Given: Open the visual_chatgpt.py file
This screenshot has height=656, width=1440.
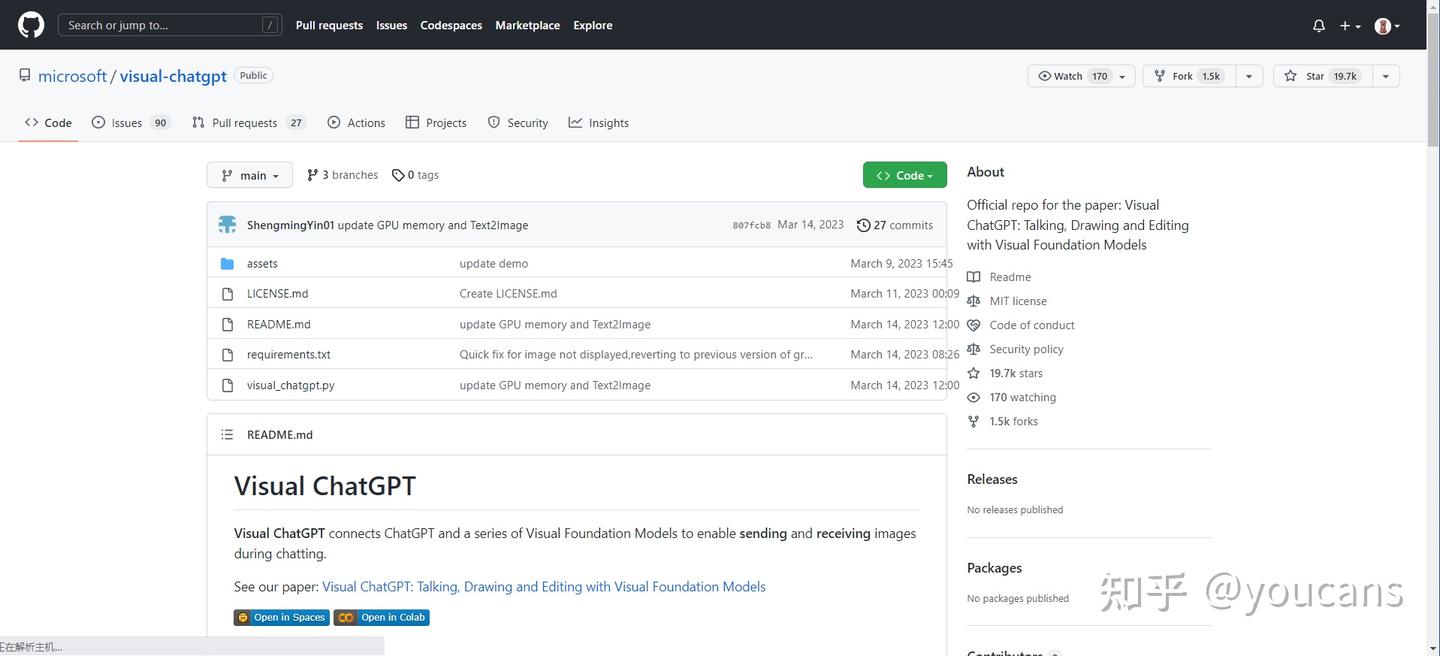Looking at the screenshot, I should (290, 385).
